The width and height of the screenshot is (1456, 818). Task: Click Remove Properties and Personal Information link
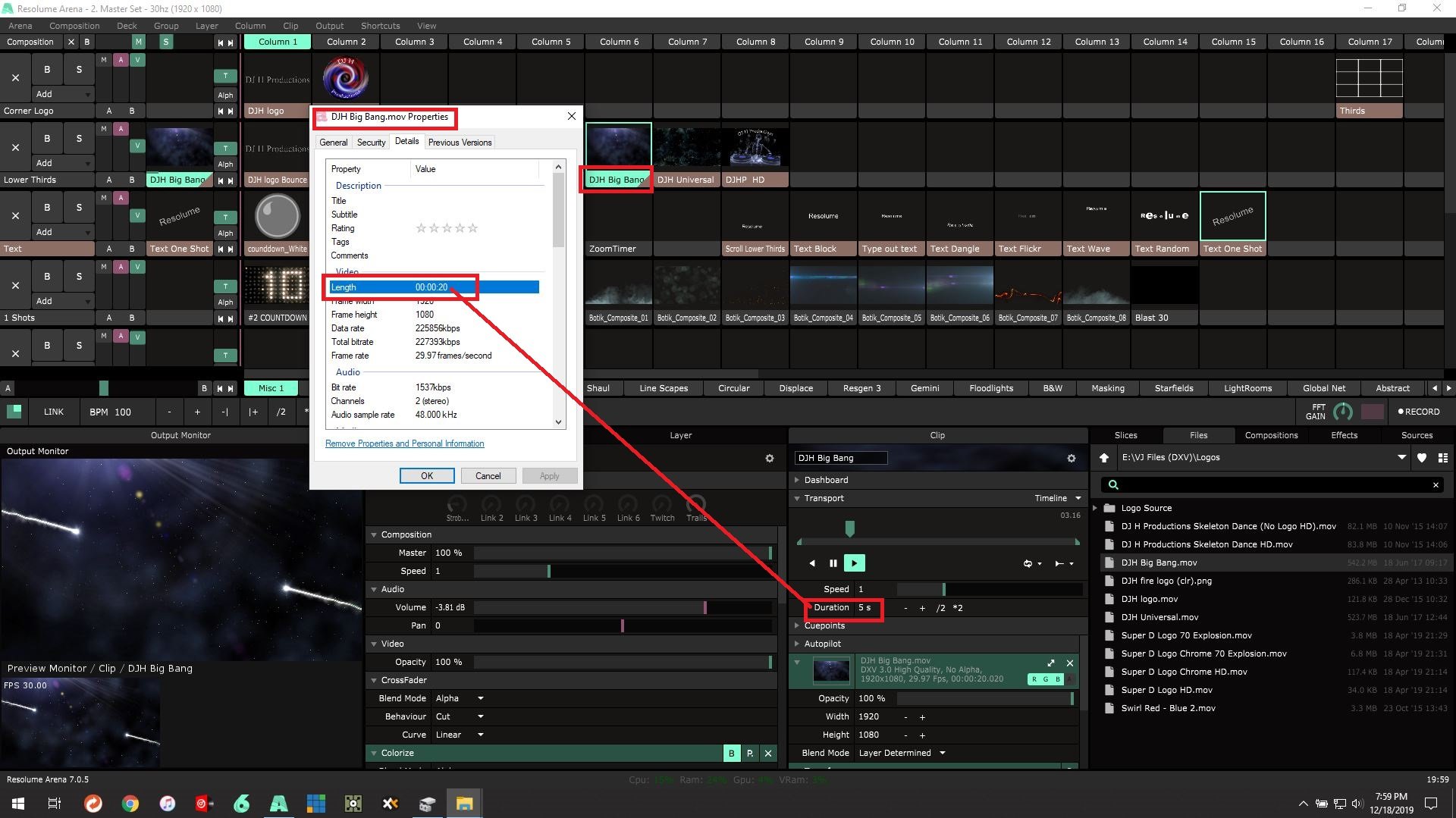[x=404, y=443]
